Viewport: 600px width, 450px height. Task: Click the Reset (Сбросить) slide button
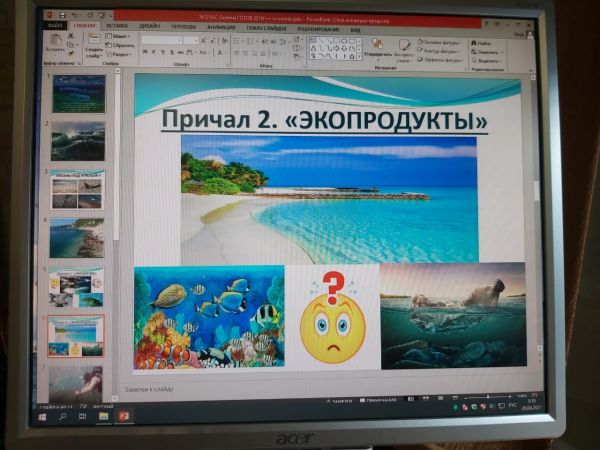[123, 46]
